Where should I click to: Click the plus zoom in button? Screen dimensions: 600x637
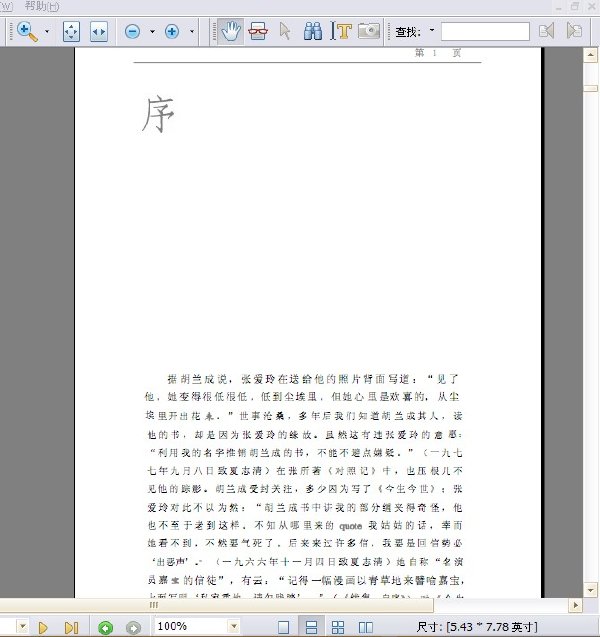pyautogui.click(x=172, y=32)
